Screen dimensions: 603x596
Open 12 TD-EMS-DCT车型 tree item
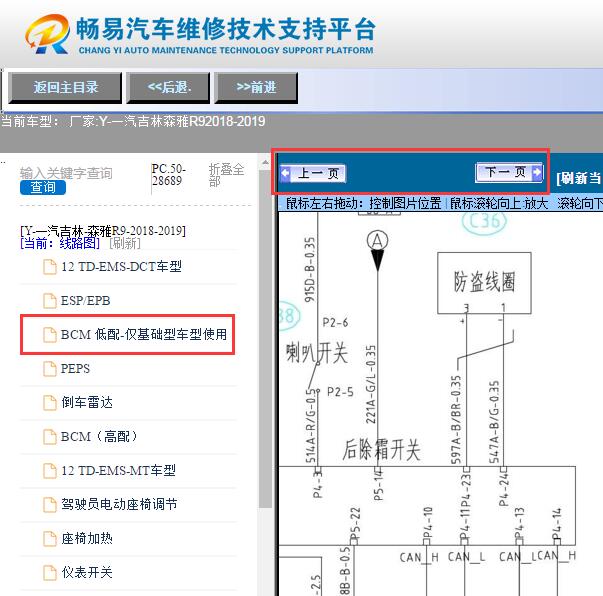click(121, 266)
